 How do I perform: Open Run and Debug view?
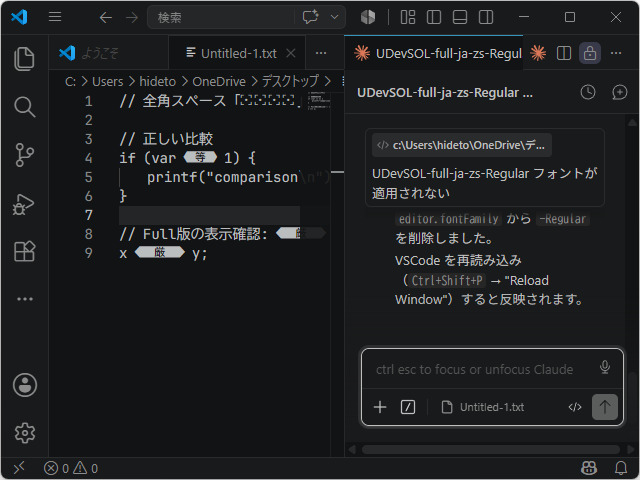tap(24, 204)
